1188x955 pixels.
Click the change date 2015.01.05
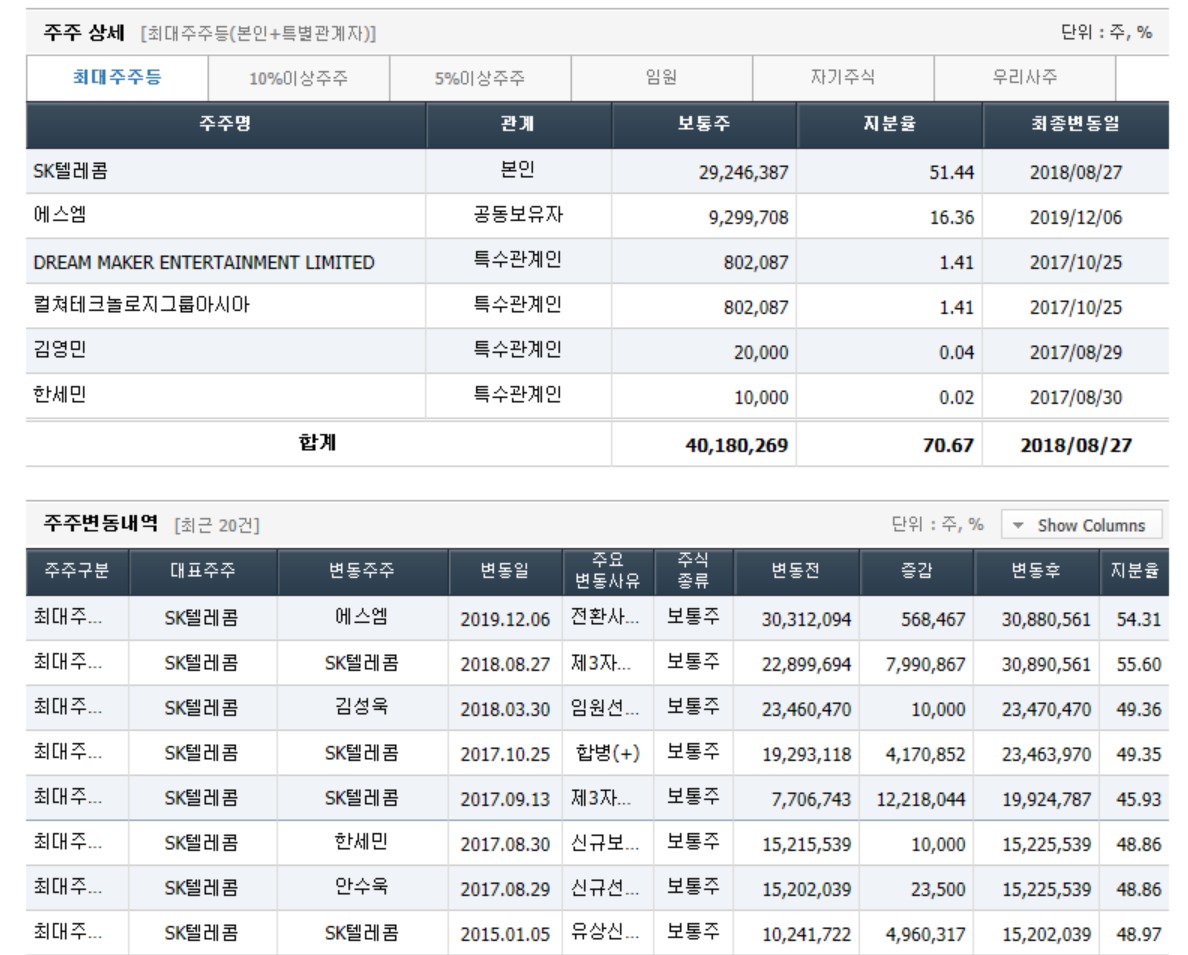point(505,934)
